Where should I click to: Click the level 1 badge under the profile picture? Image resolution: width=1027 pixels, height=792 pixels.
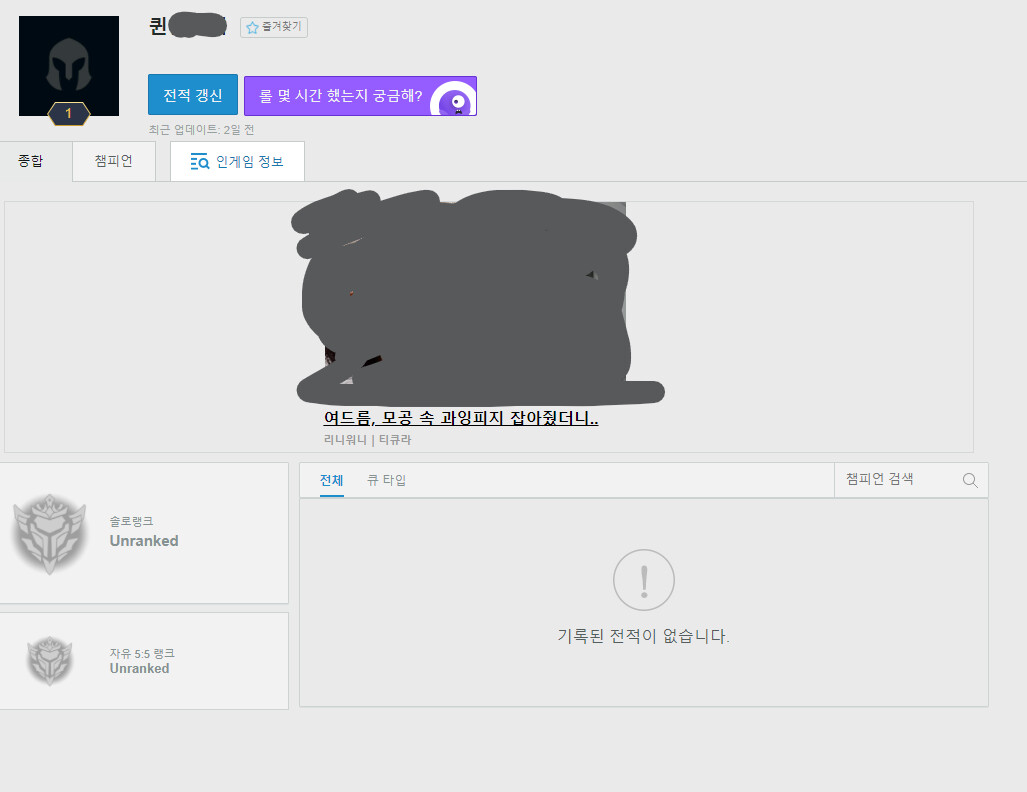click(x=68, y=114)
